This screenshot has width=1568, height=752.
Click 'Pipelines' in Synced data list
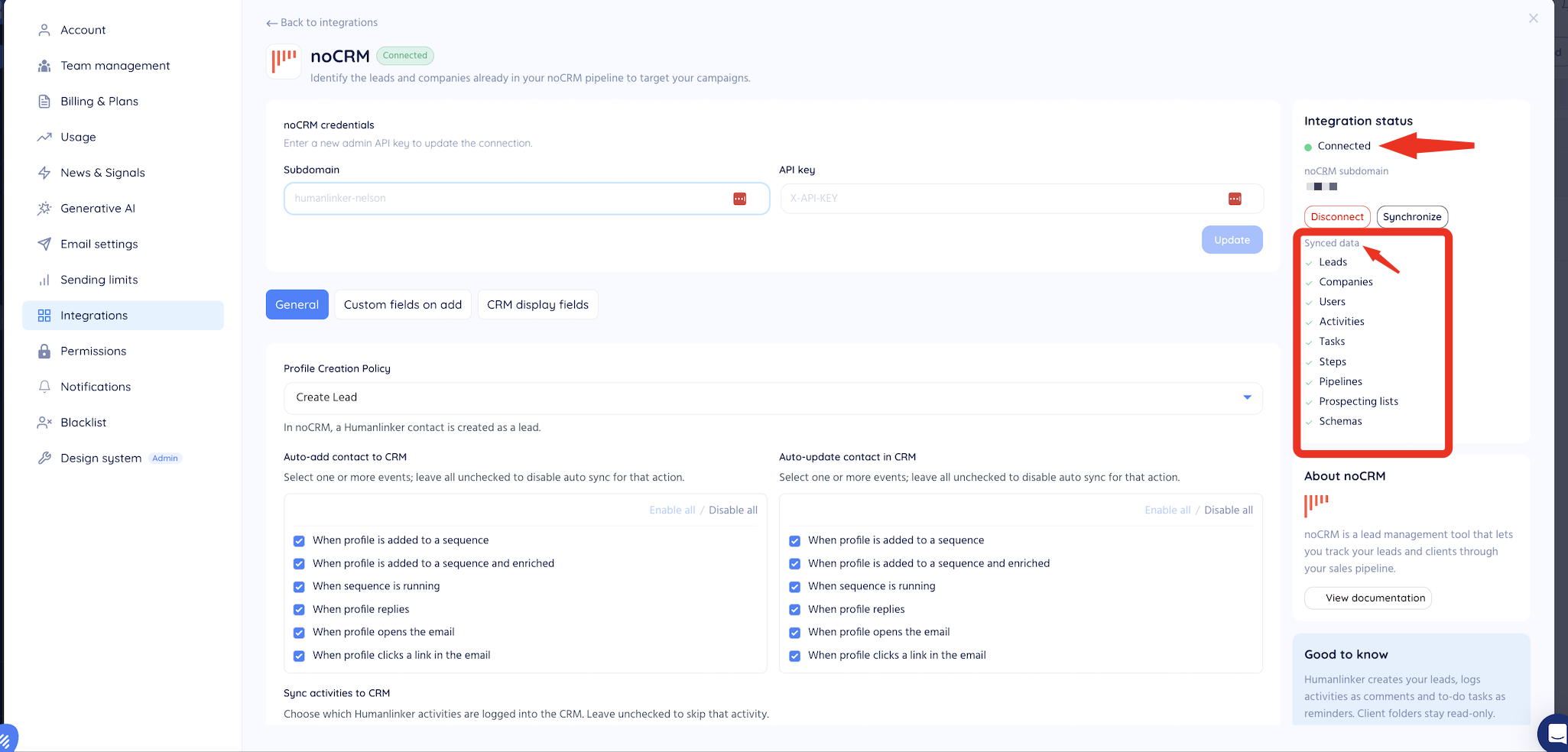click(1340, 381)
